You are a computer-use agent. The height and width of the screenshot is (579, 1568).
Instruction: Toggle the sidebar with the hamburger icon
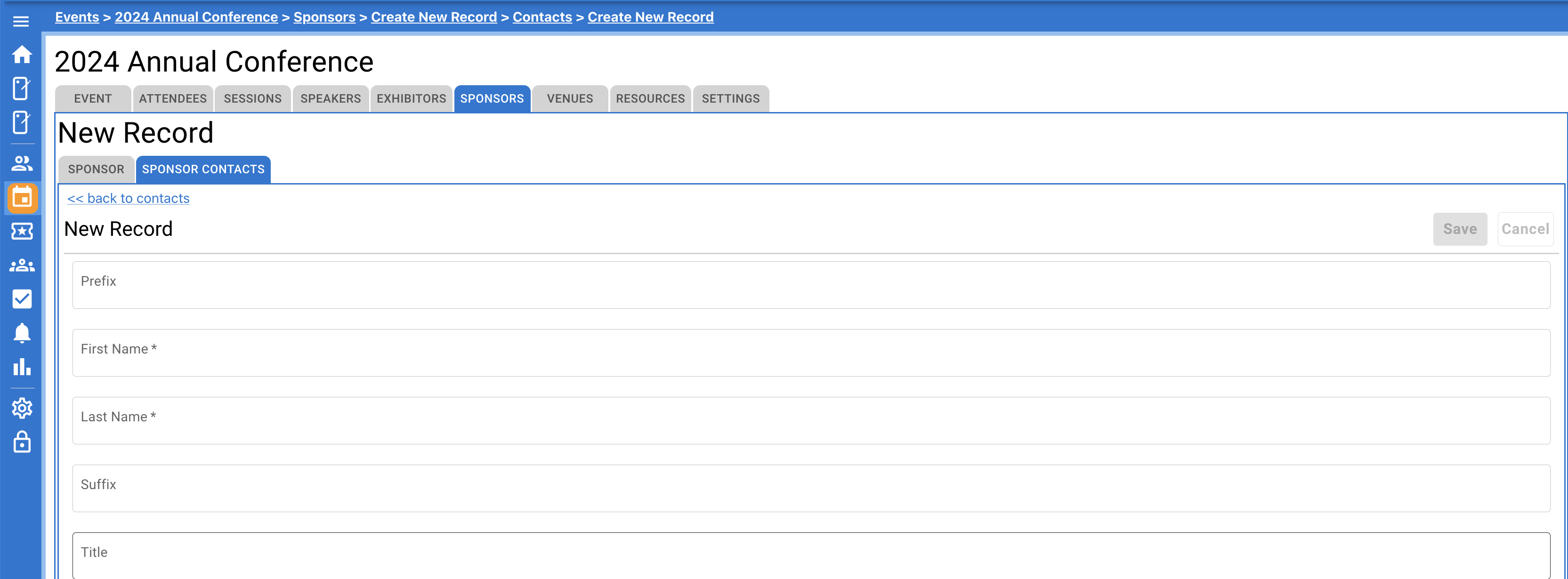pos(21,20)
